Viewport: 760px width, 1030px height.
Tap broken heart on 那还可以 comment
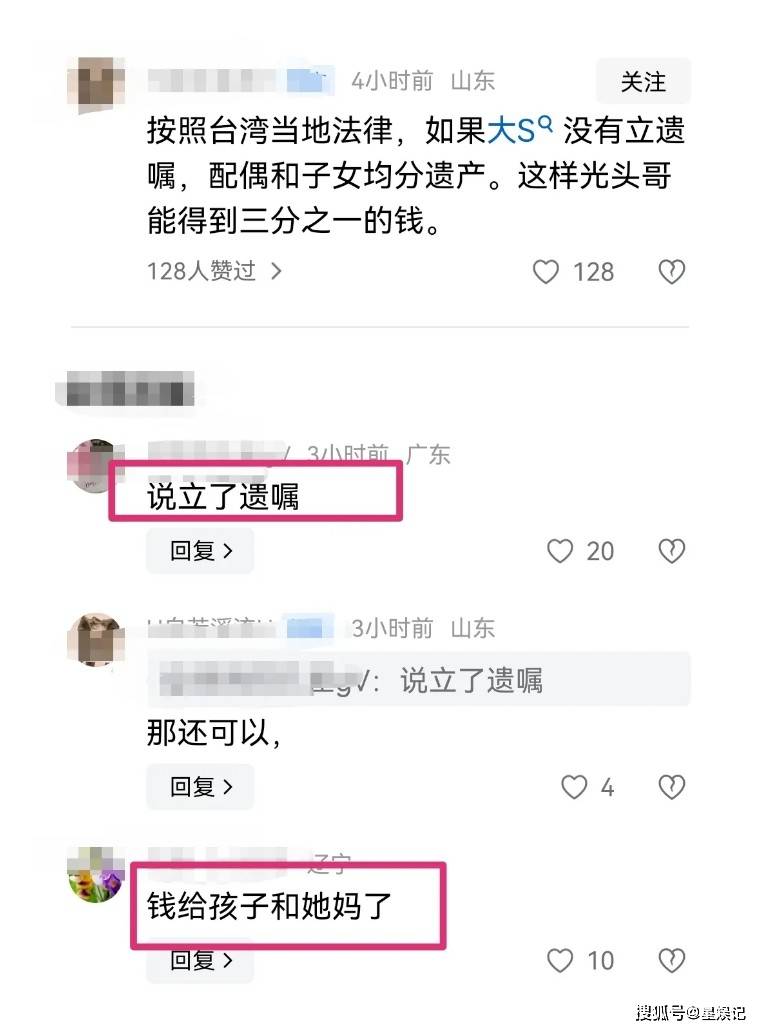coord(671,787)
